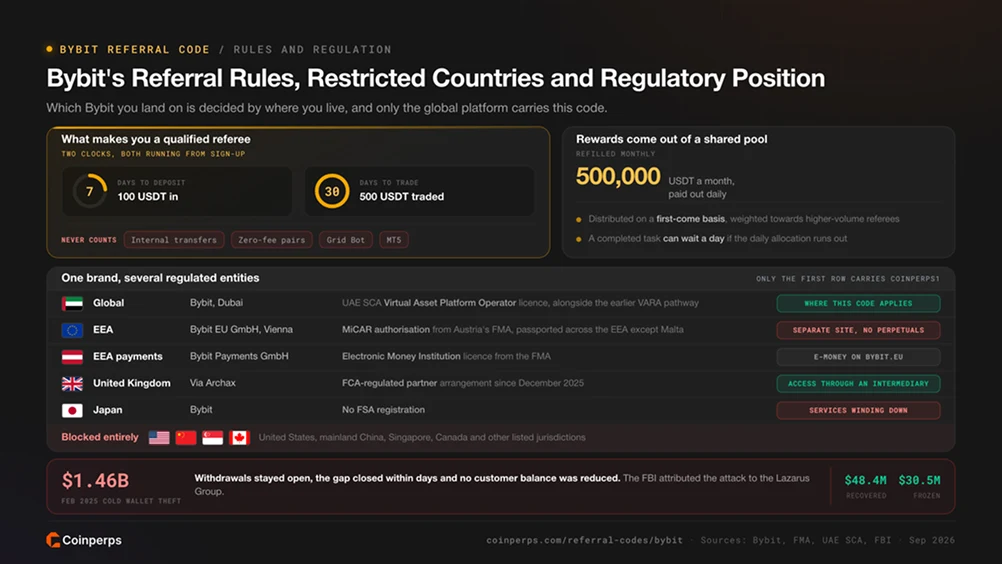Click the Canada flag in Blocked row
Viewport: 1002px width, 564px height.
coord(240,438)
